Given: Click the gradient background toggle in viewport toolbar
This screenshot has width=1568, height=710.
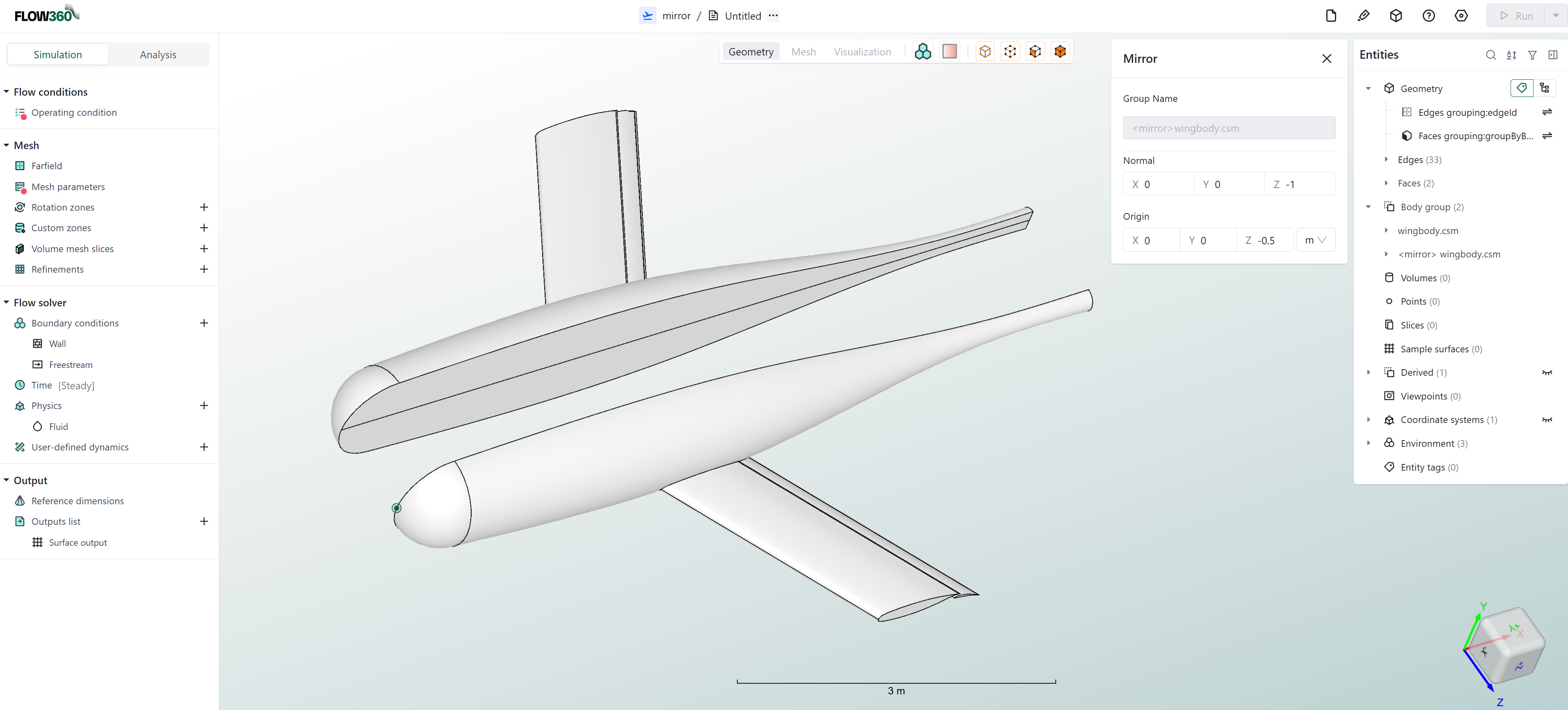Looking at the screenshot, I should pos(950,51).
